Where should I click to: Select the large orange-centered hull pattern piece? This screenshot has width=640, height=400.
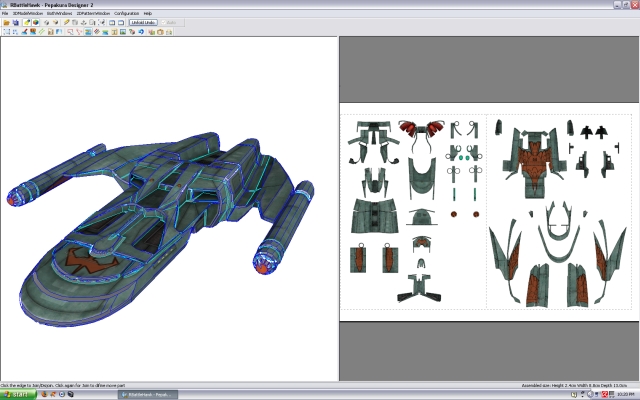tap(535, 163)
